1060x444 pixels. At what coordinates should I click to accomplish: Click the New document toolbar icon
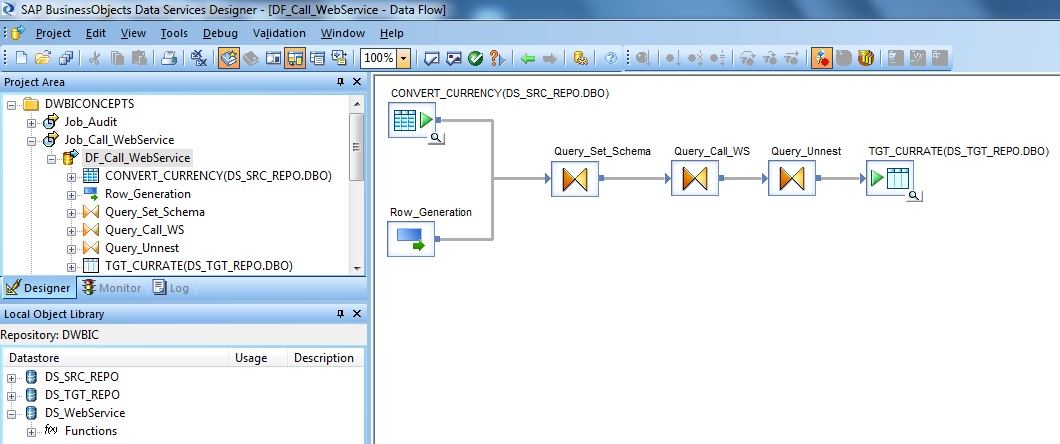(x=21, y=58)
